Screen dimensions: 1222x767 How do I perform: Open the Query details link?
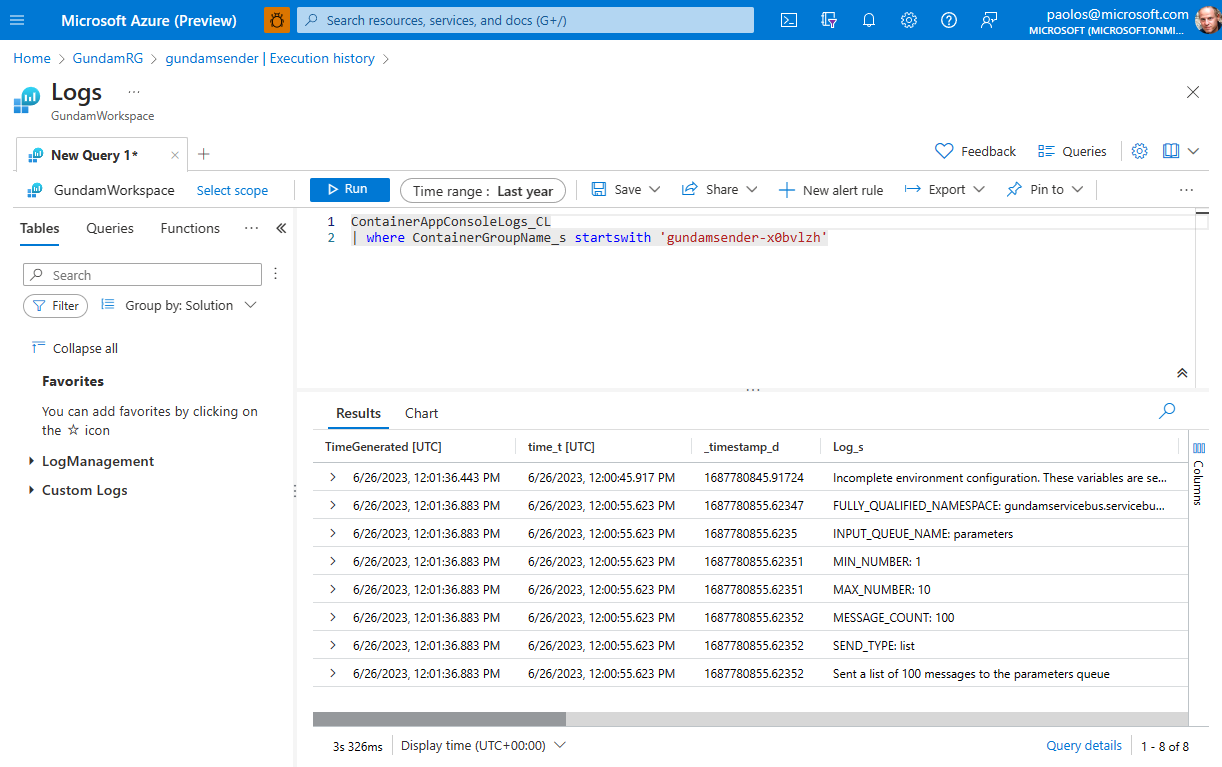pyautogui.click(x=1084, y=746)
